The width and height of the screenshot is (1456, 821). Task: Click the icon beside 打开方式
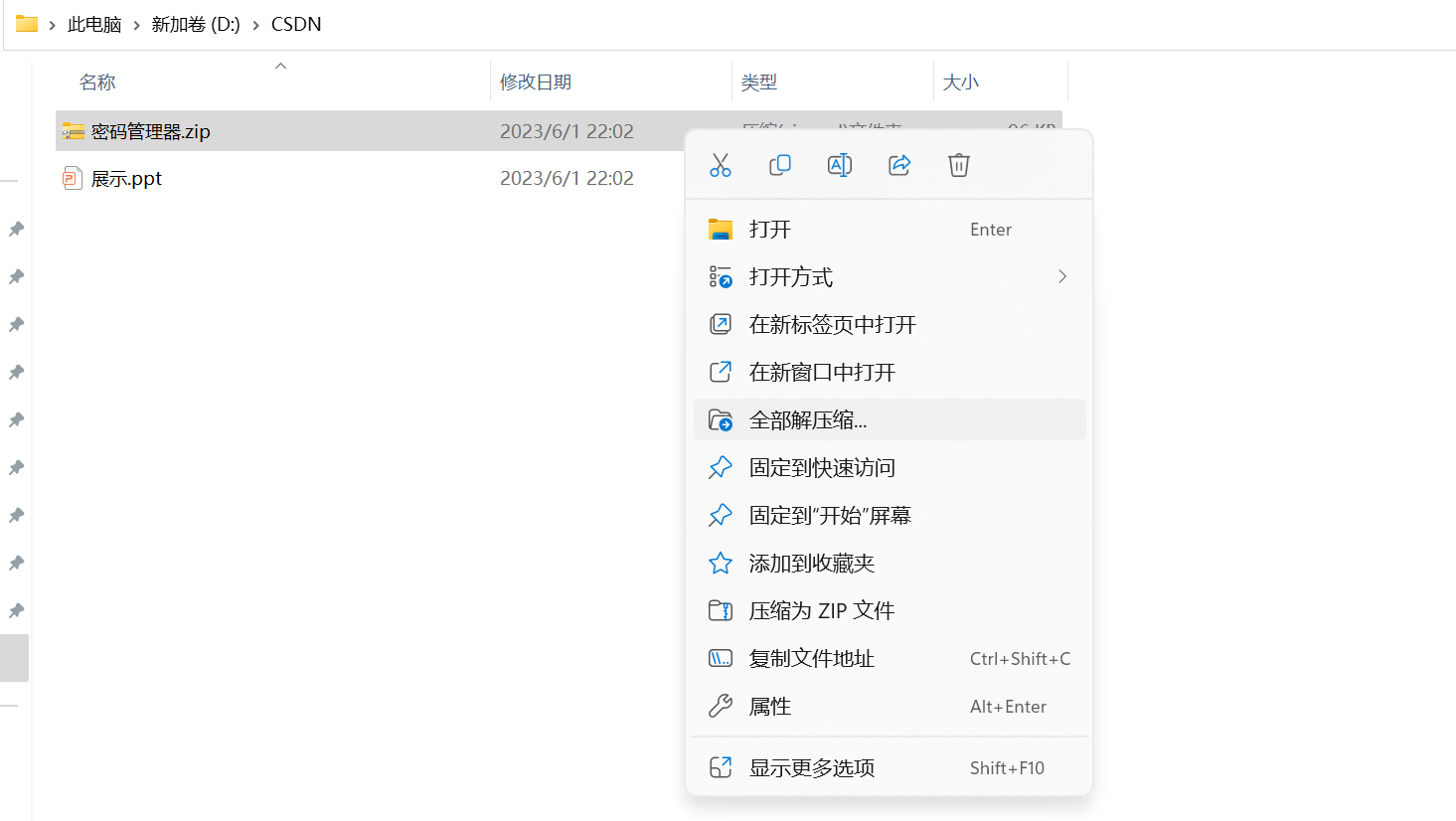tap(721, 277)
